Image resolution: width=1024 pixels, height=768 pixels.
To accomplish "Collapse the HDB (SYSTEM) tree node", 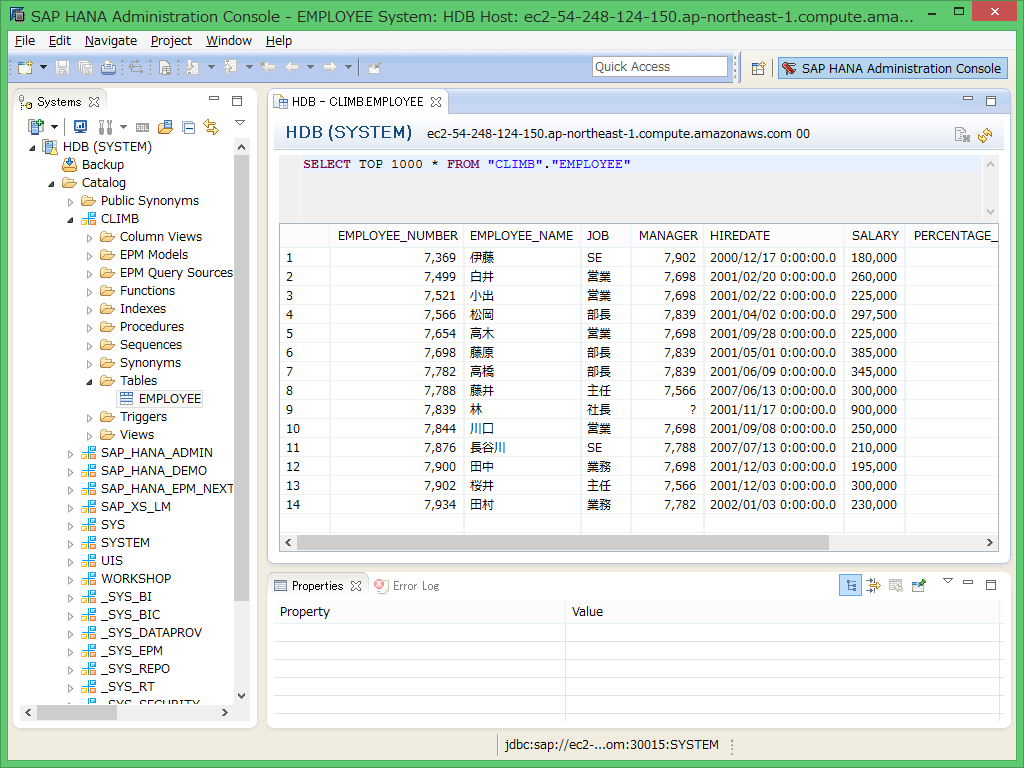I will click(32, 148).
